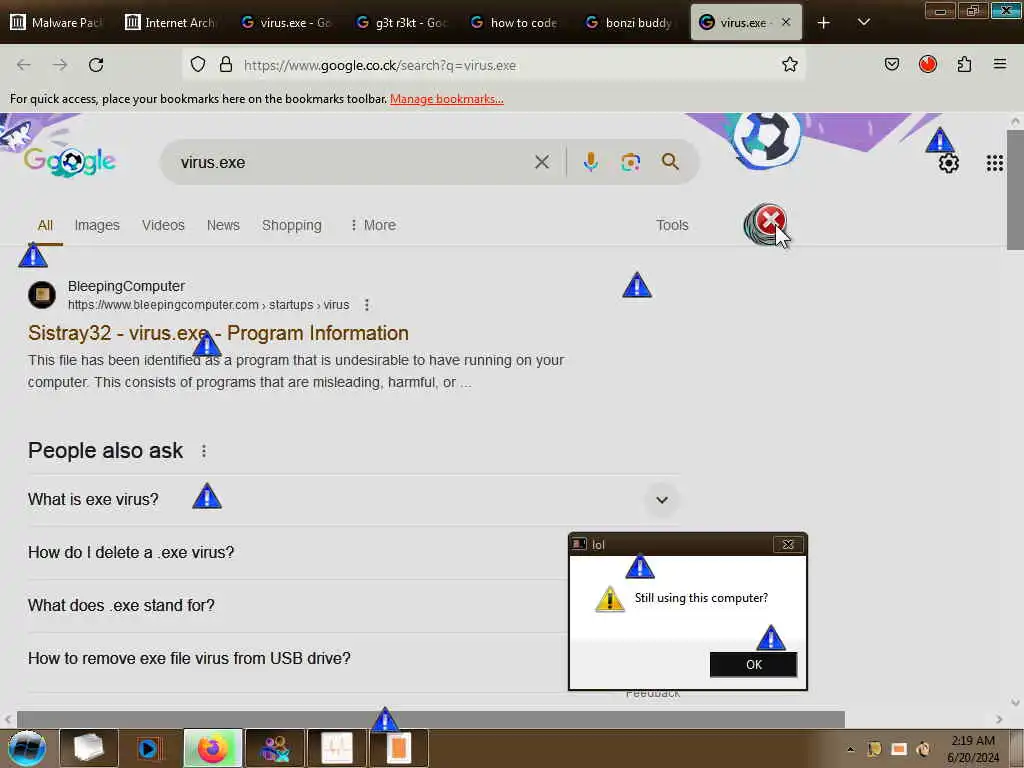Switch to the 'bonzi buddy' tab
This screenshot has height=768, width=1024.
click(x=631, y=23)
